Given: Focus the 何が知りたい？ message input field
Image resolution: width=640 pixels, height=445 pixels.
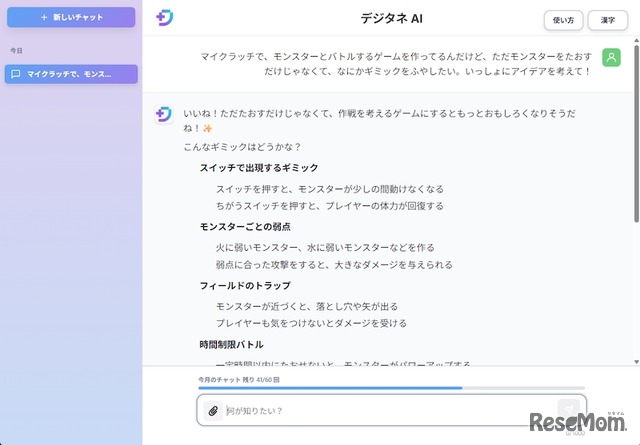Looking at the screenshot, I should click(391, 410).
